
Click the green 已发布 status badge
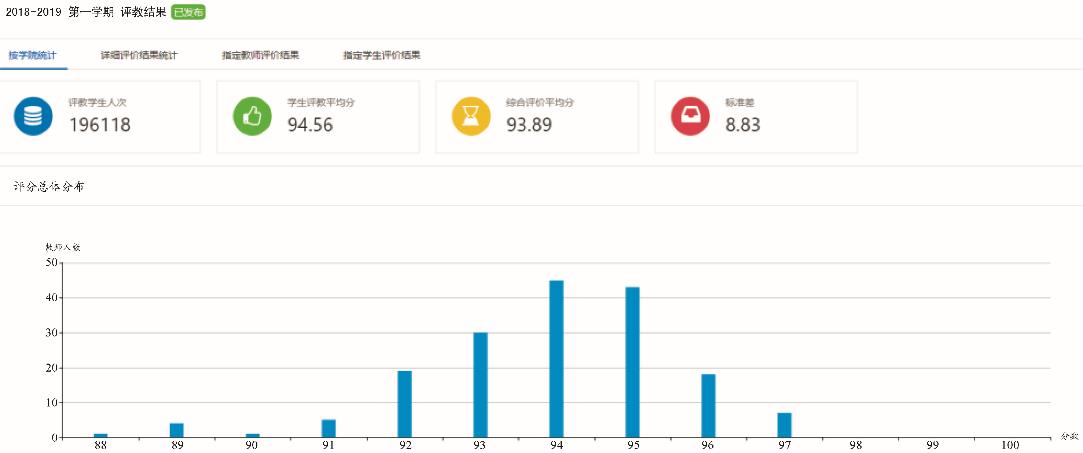(x=188, y=12)
